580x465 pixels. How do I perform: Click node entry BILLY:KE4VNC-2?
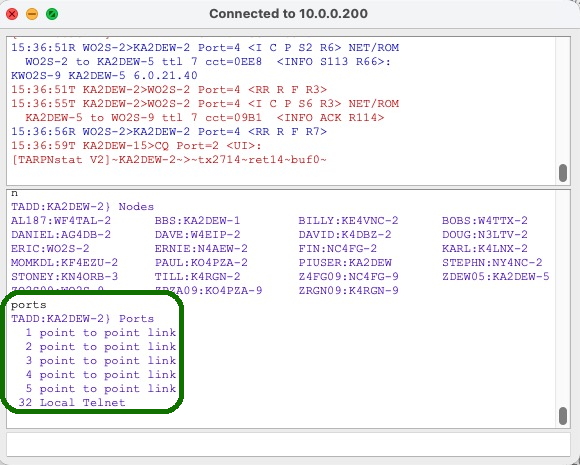pos(348,220)
